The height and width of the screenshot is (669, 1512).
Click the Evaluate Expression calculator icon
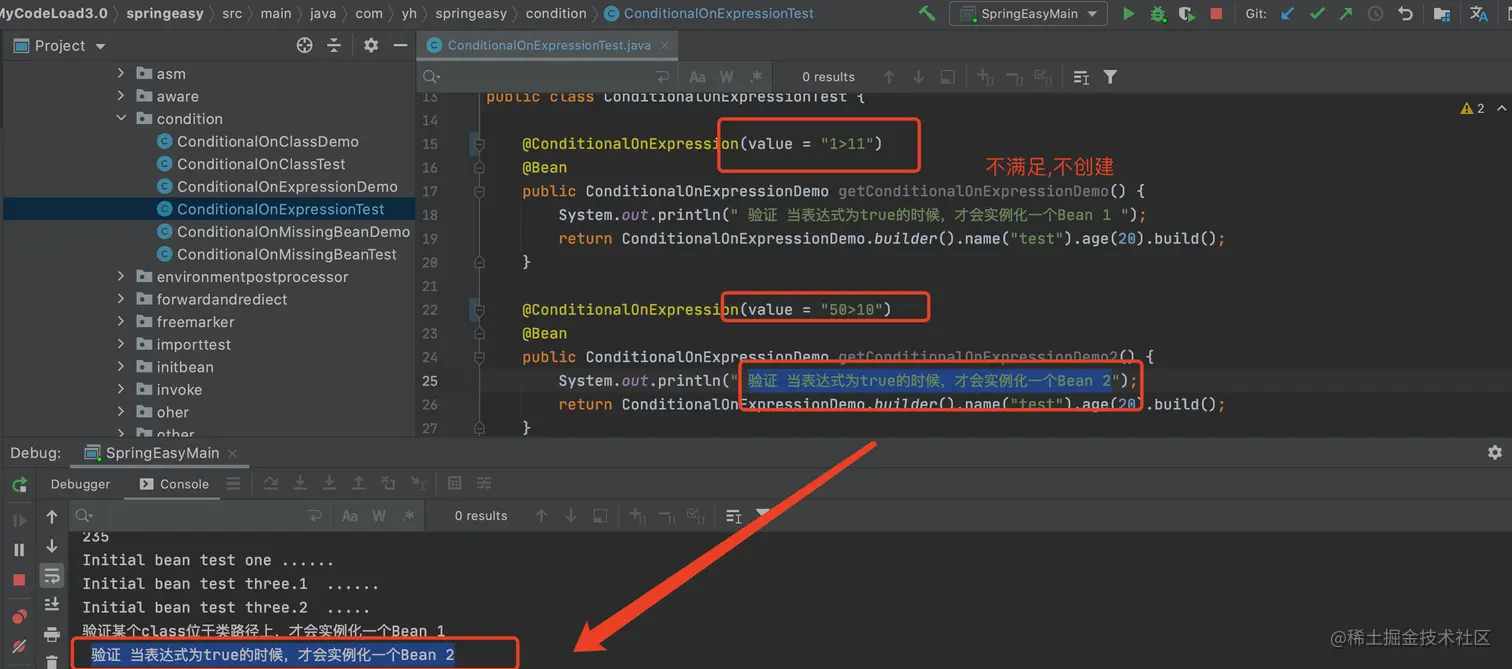(455, 484)
